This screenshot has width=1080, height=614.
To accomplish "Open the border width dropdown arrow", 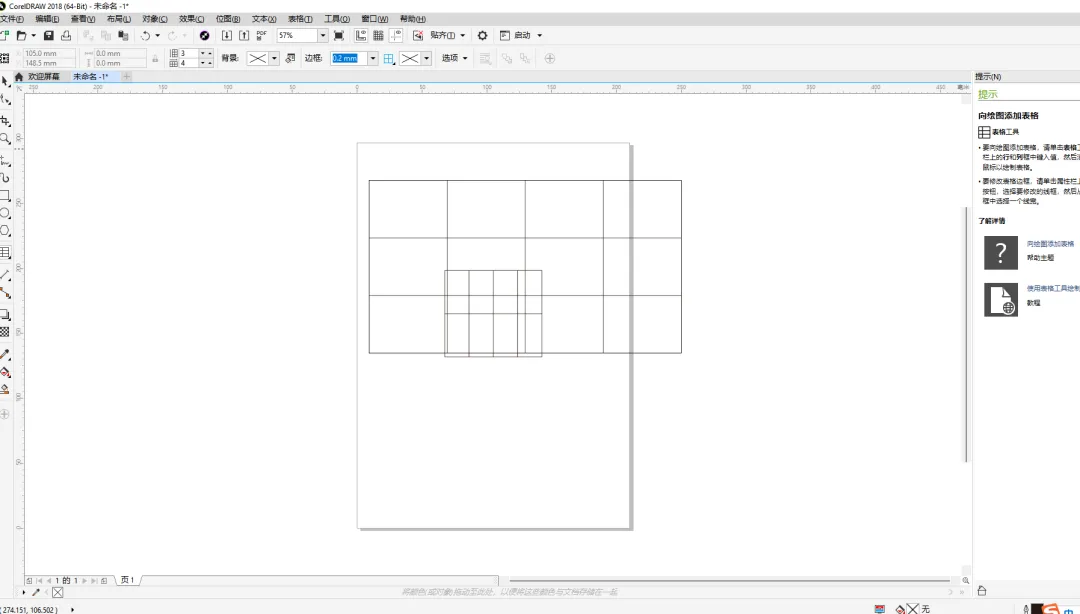I will [373, 59].
